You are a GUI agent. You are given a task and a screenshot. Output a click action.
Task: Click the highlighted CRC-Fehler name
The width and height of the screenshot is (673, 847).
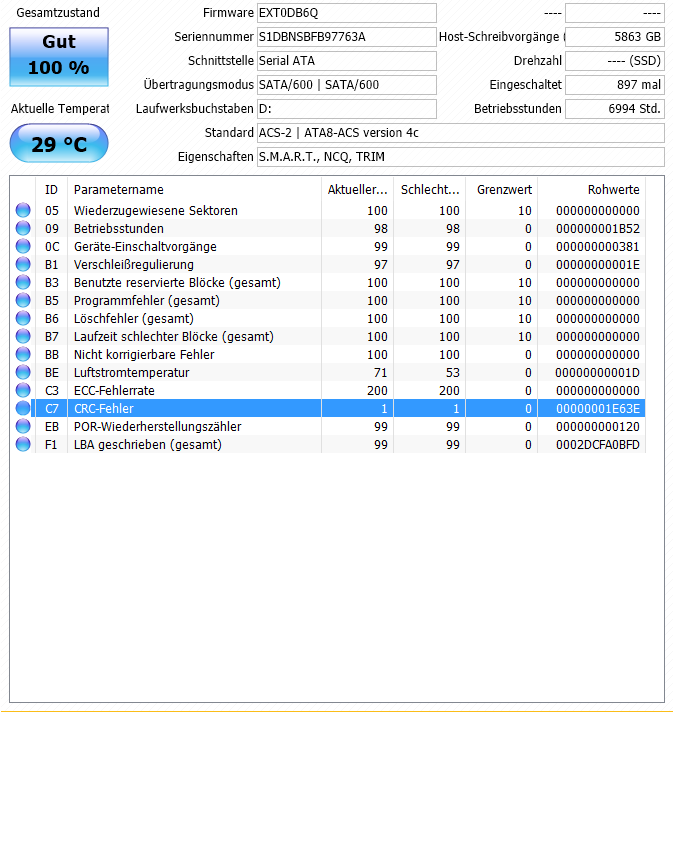click(104, 408)
